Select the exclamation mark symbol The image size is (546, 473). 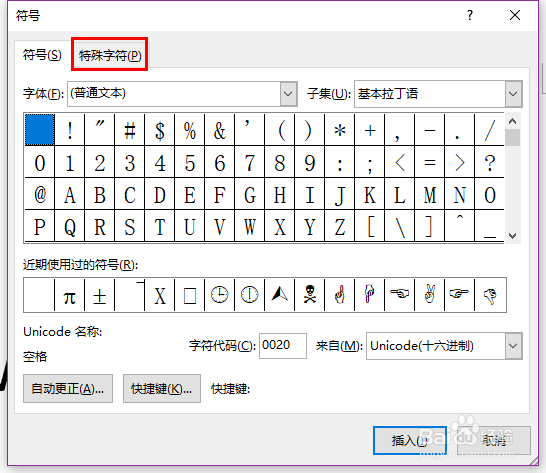click(x=70, y=130)
